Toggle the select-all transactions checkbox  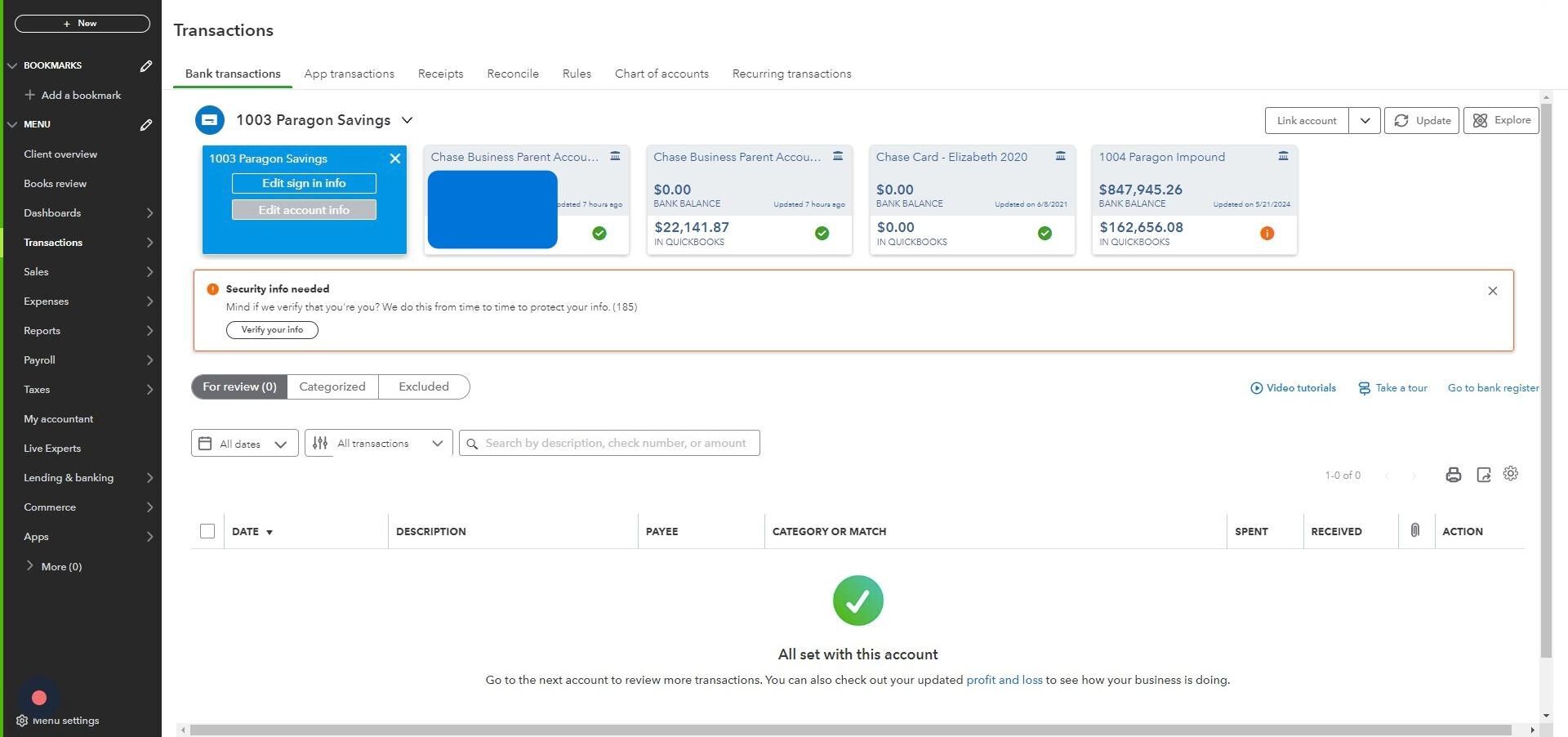207,532
